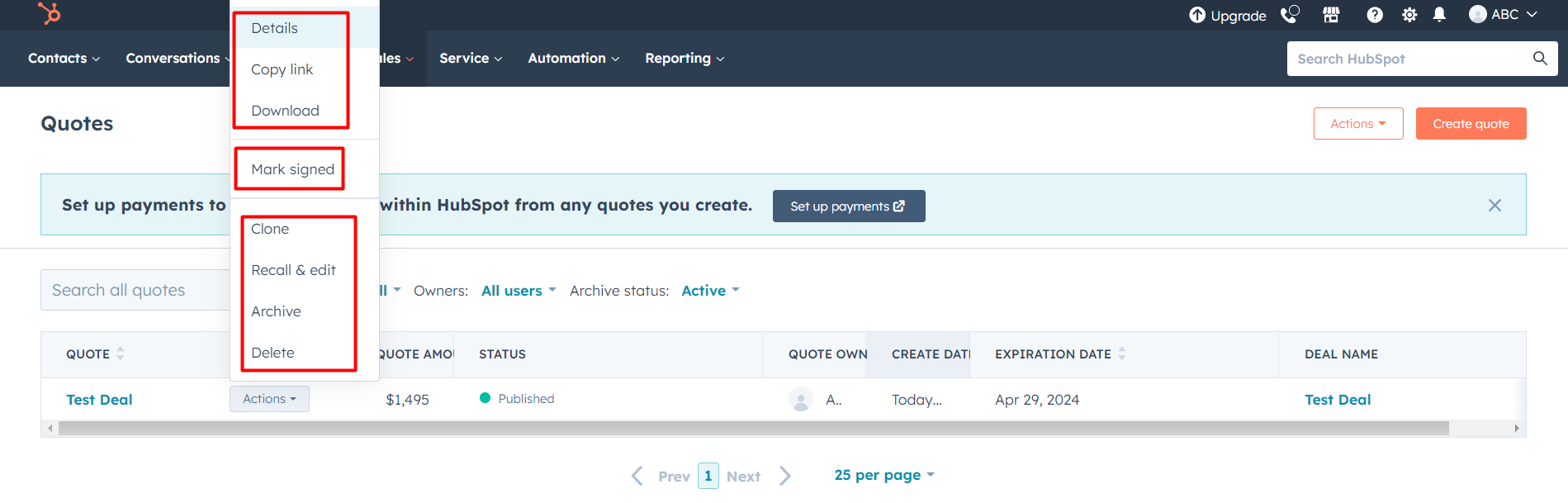
Task: Sort by the EXPIRATION DATE column arrows
Action: click(1122, 354)
